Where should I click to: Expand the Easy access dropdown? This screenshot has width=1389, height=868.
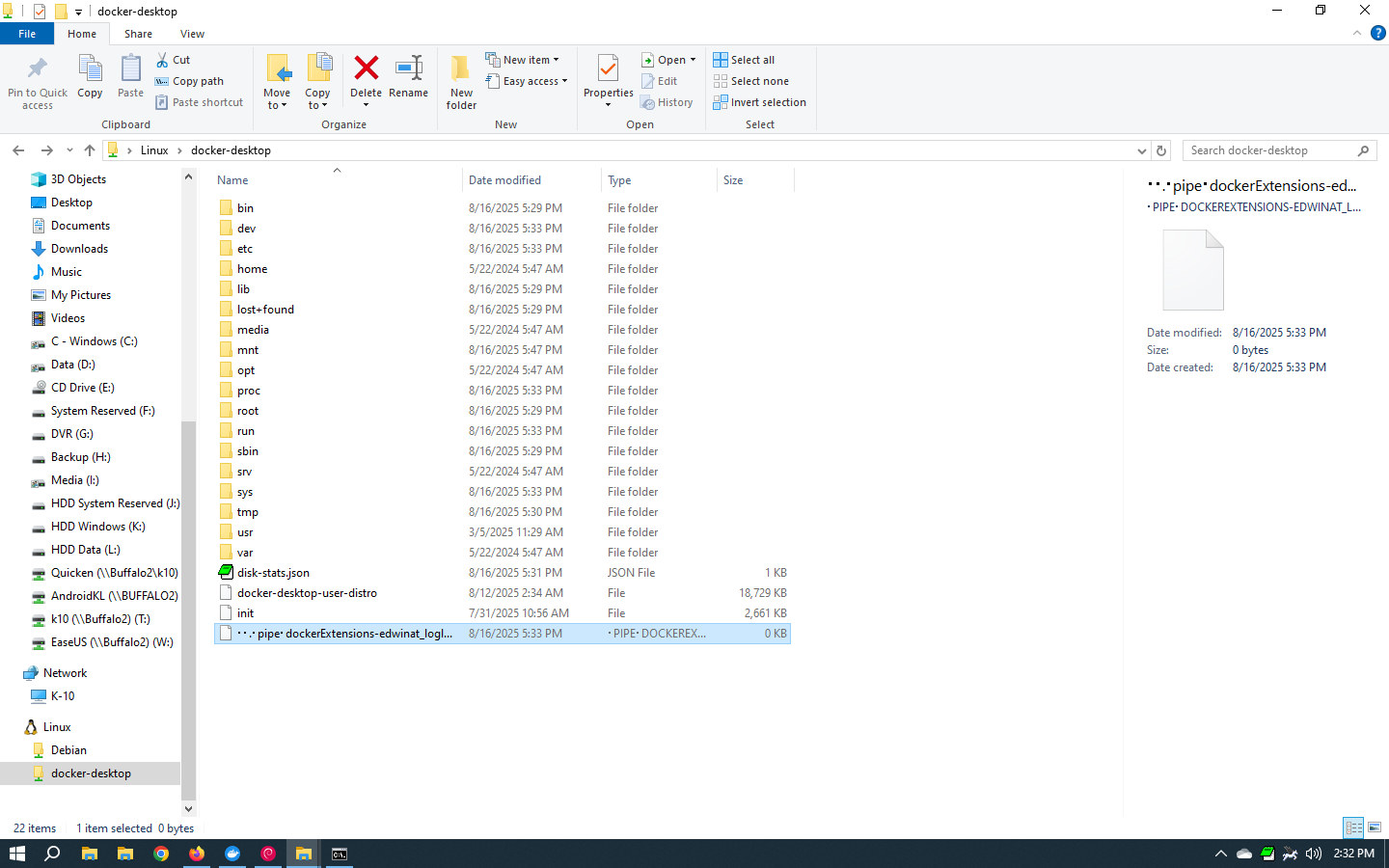pos(527,81)
